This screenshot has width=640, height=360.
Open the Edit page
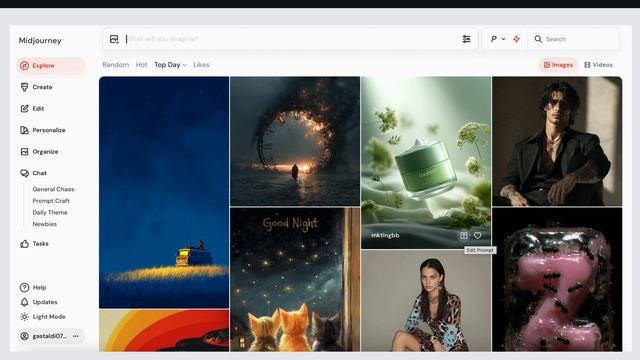coord(38,109)
